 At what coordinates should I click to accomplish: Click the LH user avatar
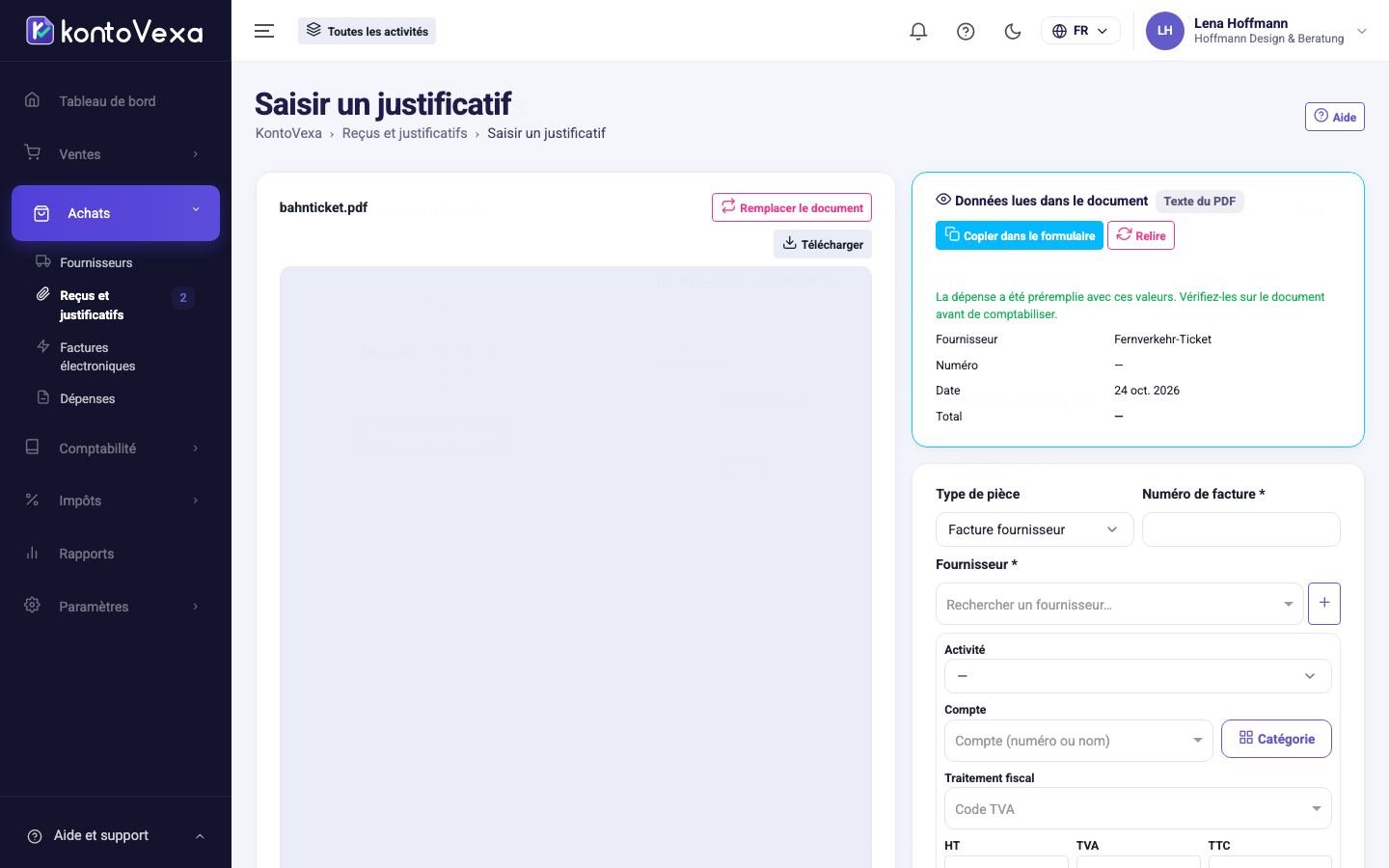click(x=1165, y=31)
